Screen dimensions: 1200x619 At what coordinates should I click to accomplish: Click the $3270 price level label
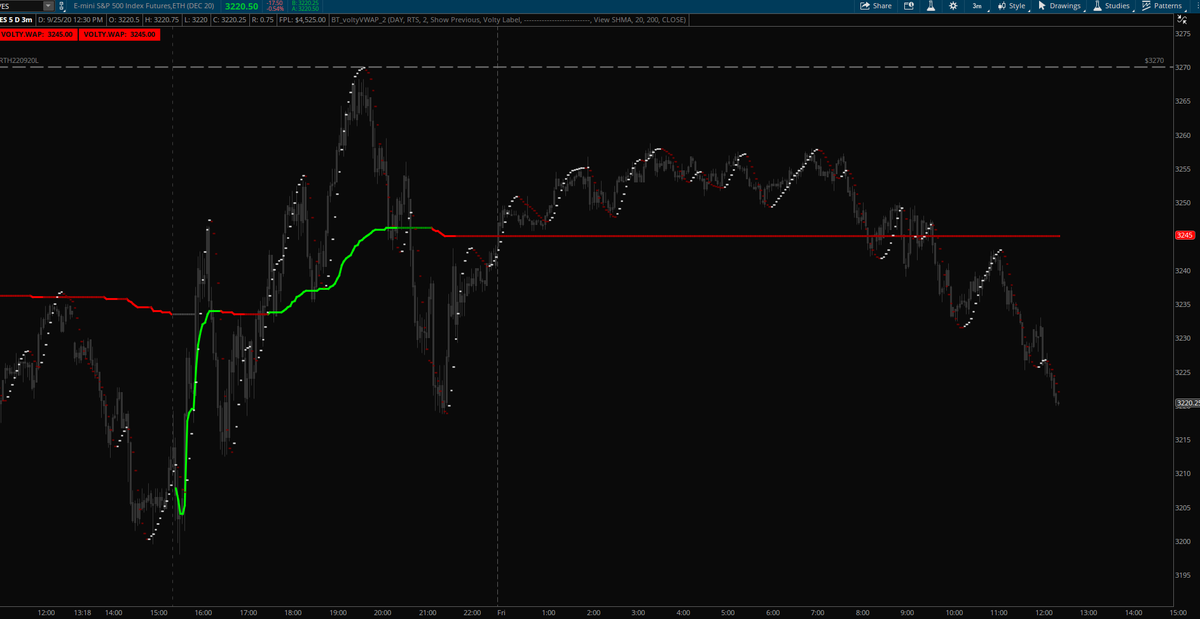[x=1154, y=61]
